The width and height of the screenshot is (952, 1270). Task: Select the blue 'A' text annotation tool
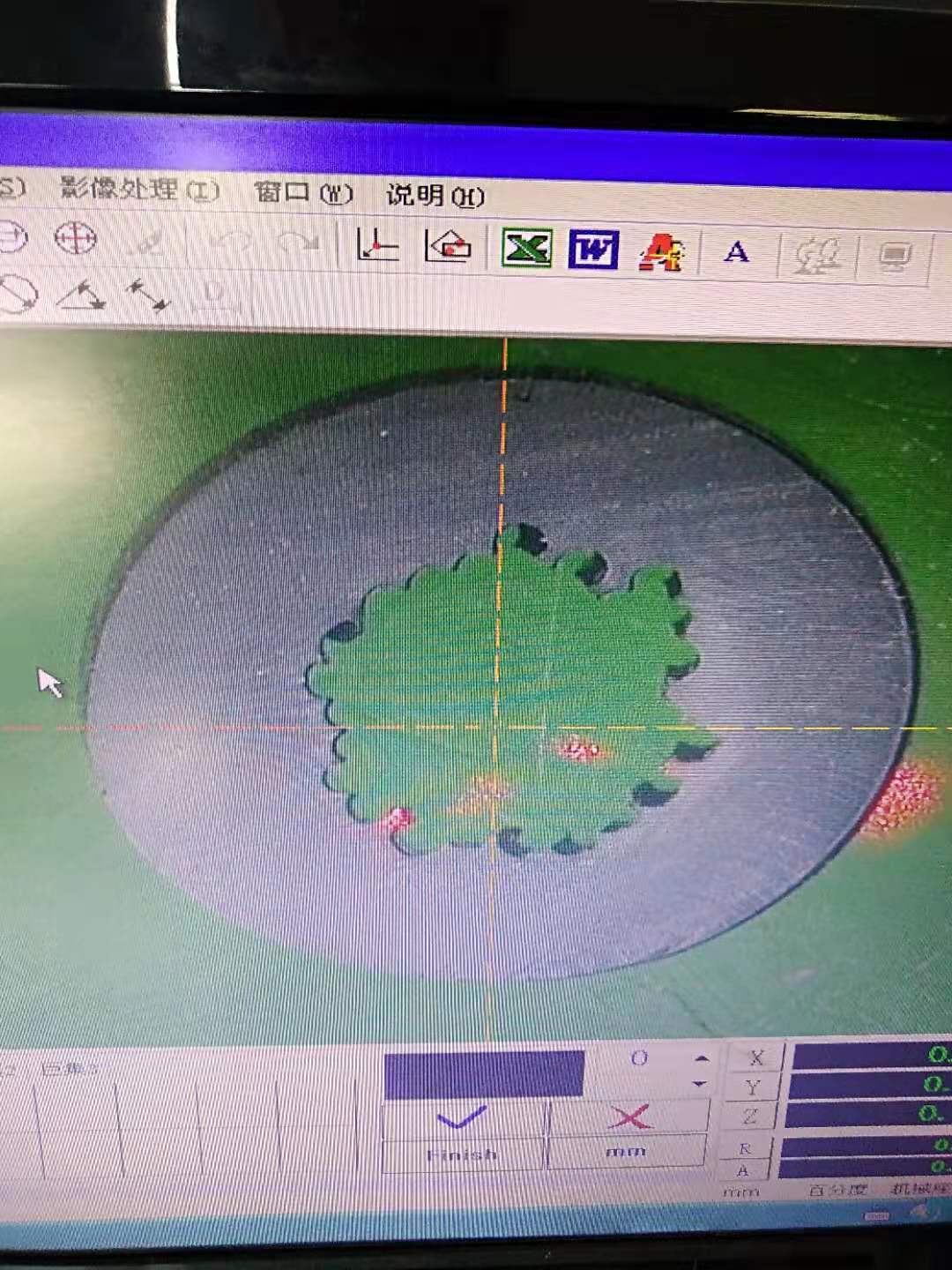click(736, 253)
